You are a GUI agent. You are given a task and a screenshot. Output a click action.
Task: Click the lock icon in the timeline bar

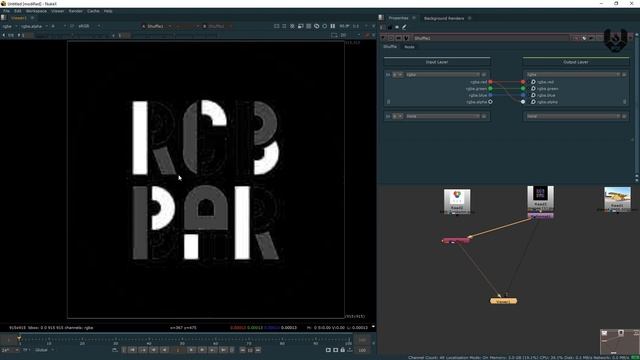[343, 350]
